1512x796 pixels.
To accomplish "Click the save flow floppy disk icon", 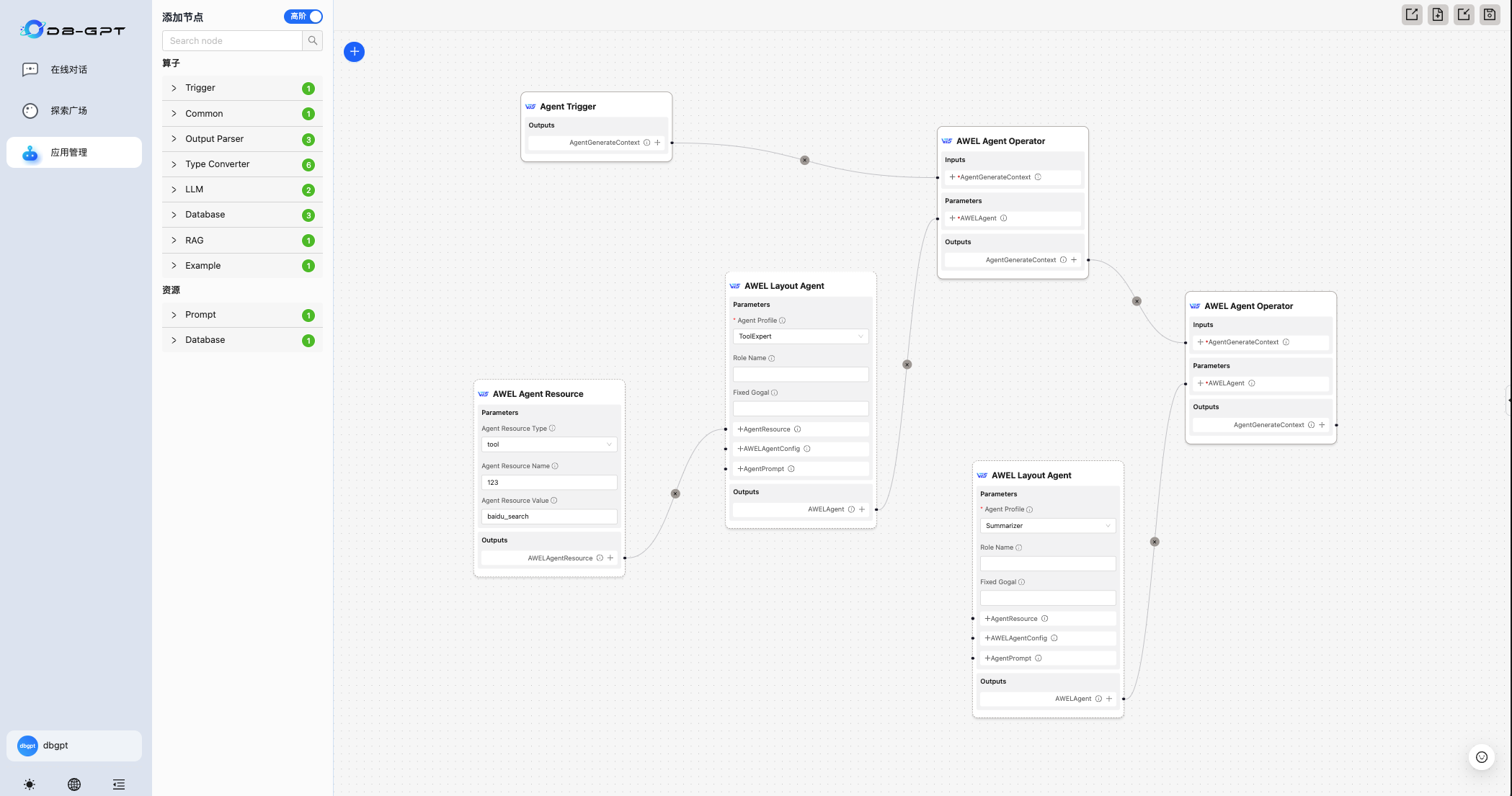I will click(1490, 14).
